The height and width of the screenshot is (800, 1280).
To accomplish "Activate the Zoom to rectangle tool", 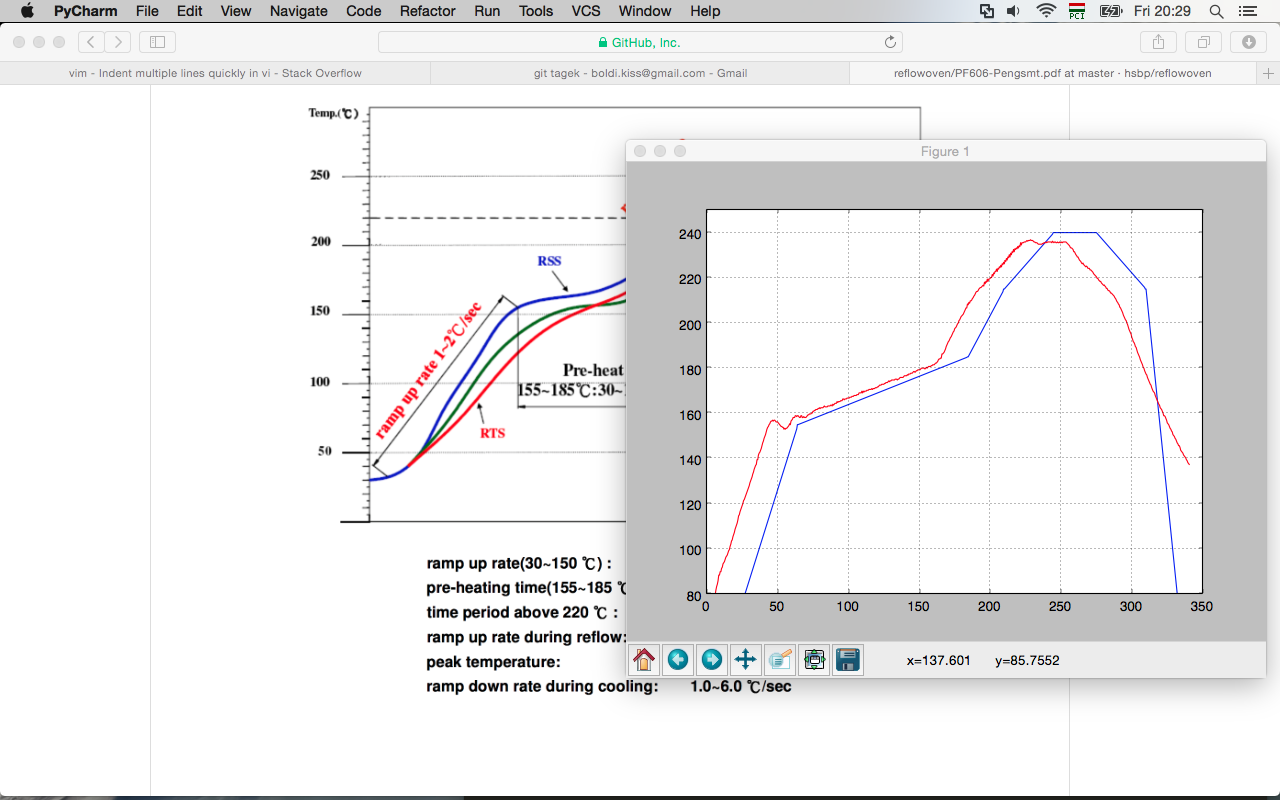I will 780,660.
